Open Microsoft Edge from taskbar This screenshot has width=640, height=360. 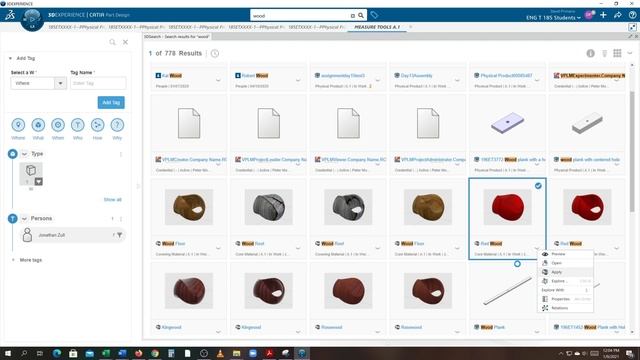(x=57, y=353)
